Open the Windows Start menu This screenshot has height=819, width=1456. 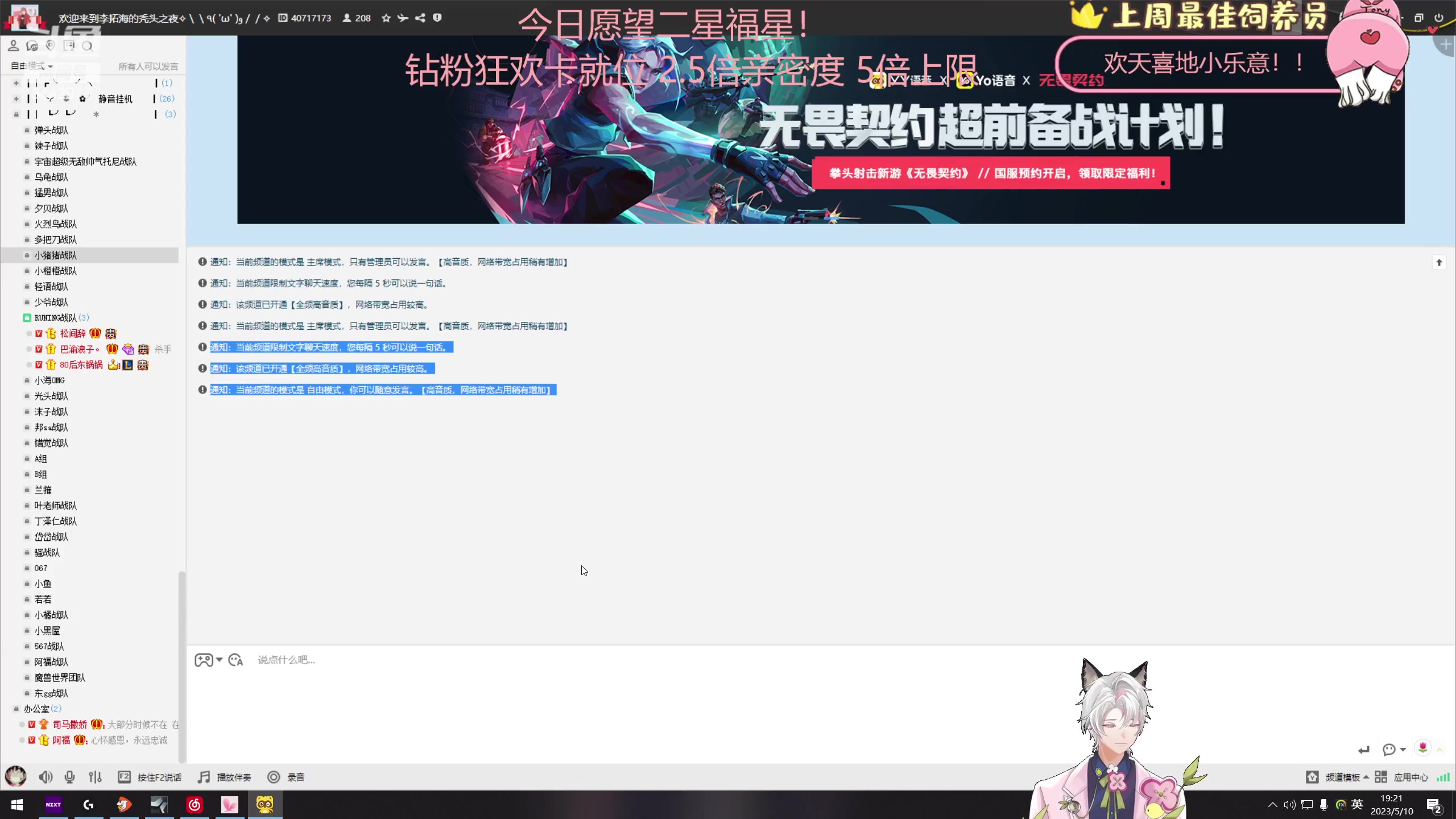[17, 805]
